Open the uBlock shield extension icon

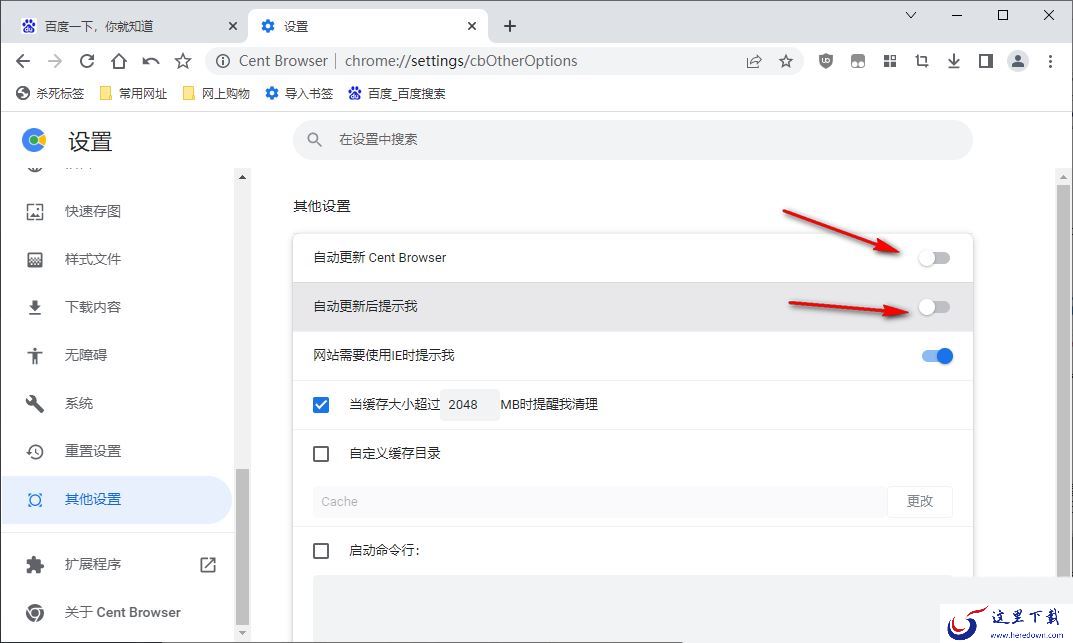pos(825,61)
